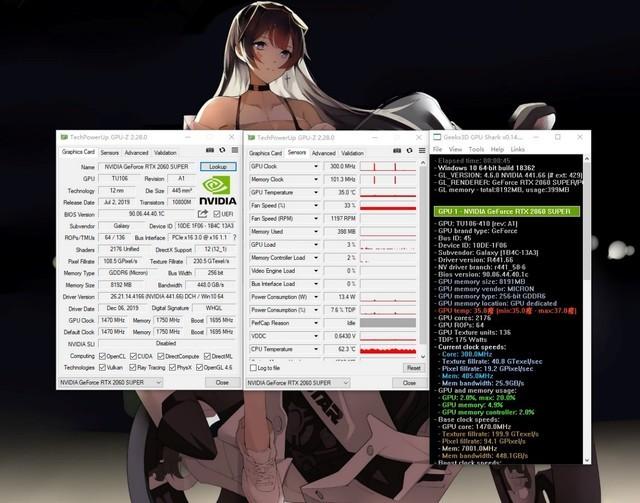Click the Lookup button
Screen dimensions: 640x503
click(218, 167)
